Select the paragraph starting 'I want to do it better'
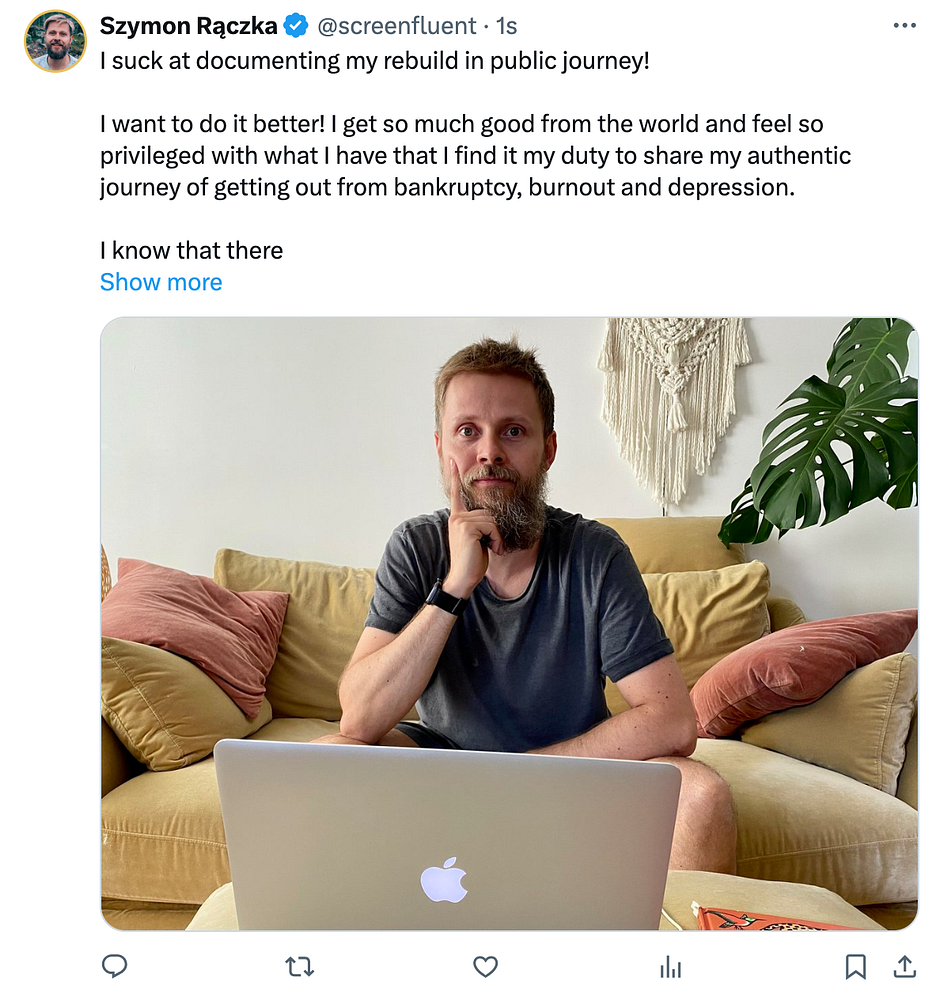 coord(475,156)
